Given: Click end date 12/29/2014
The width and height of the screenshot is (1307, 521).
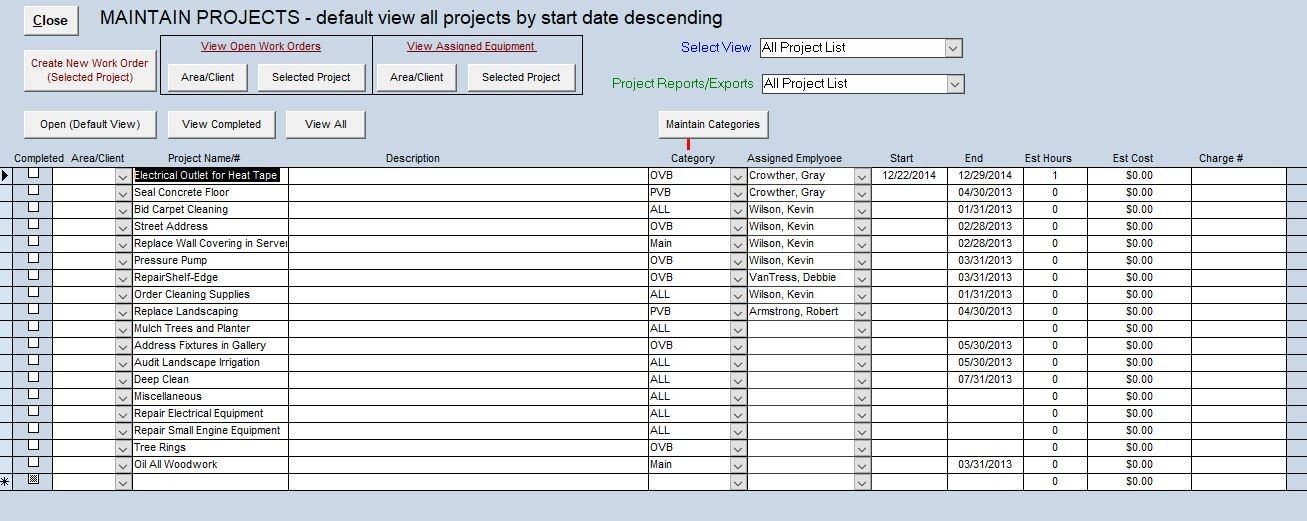Looking at the screenshot, I should pyautogui.click(x=985, y=175).
